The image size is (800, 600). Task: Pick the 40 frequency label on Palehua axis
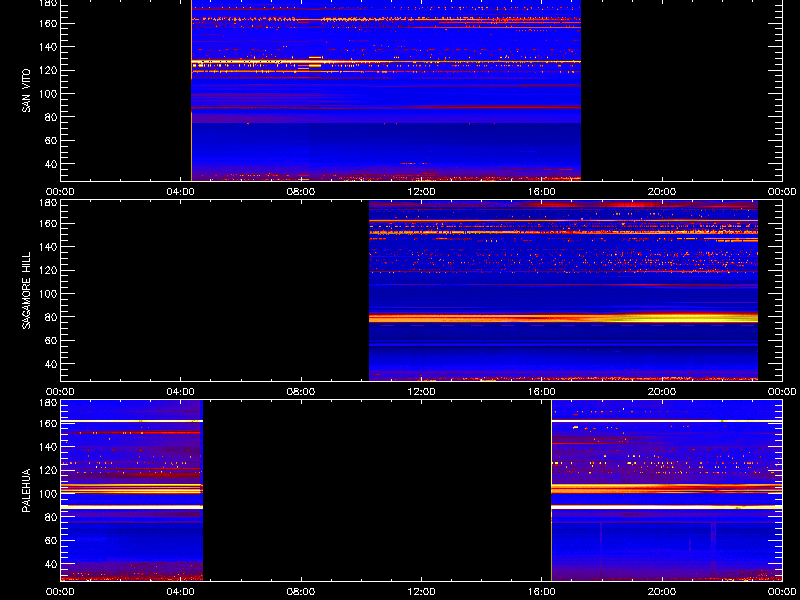coord(51,564)
